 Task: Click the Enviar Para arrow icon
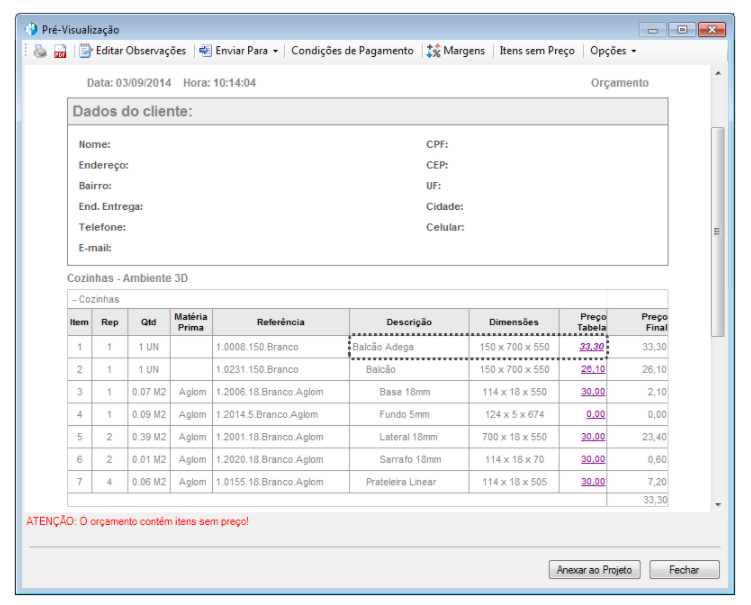(205, 51)
